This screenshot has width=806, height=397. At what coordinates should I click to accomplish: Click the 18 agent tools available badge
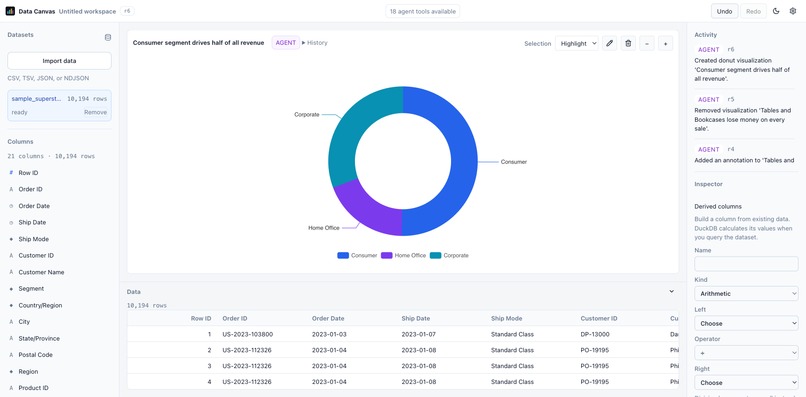423,11
